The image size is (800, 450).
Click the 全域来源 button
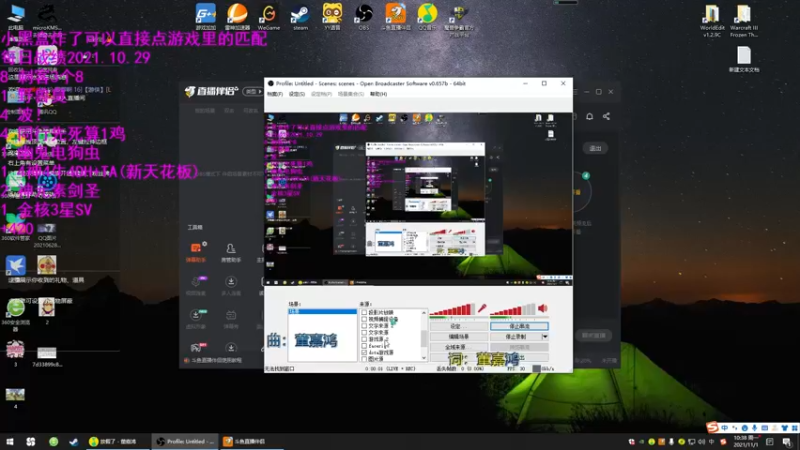(x=459, y=347)
